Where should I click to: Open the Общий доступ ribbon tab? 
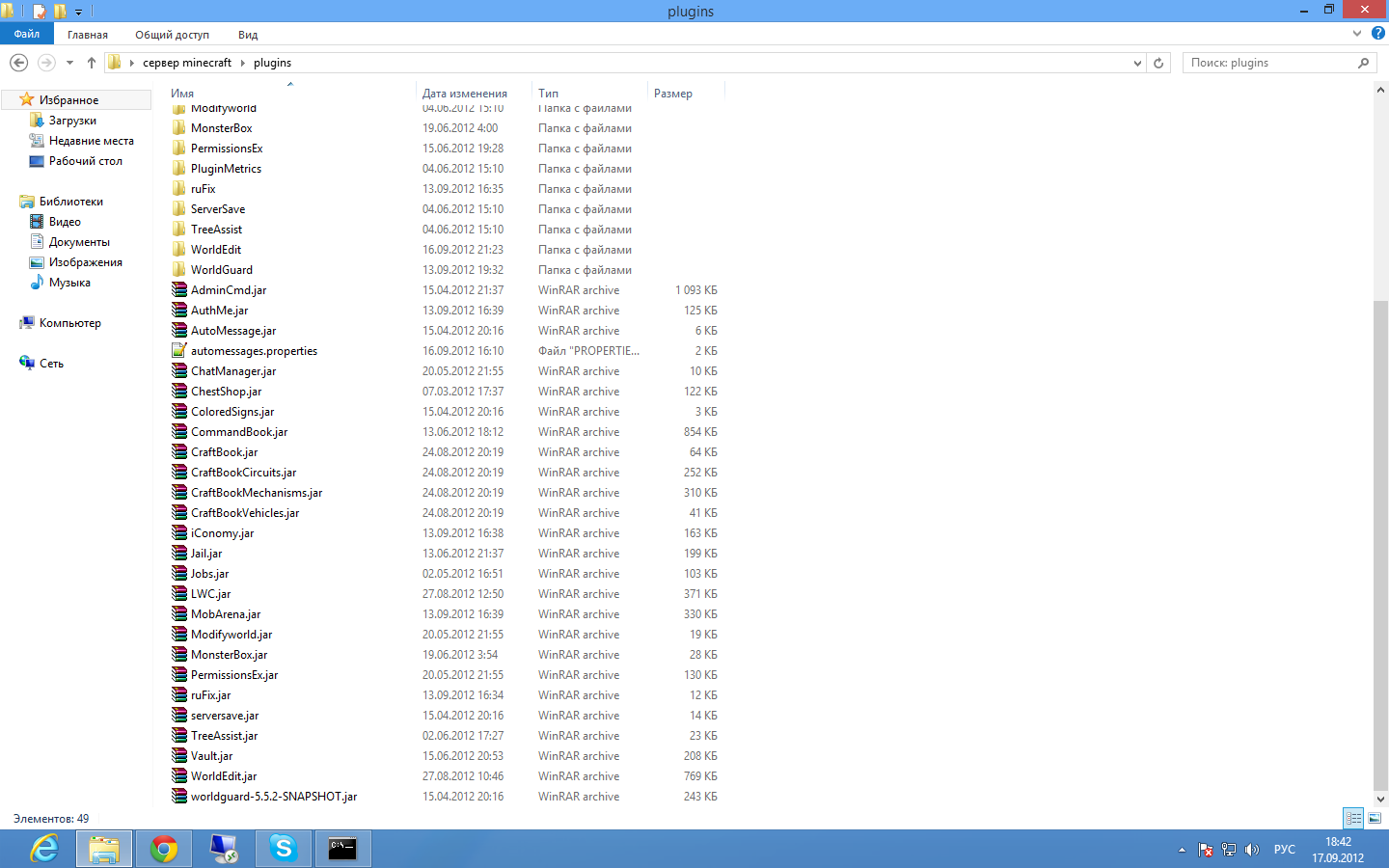click(172, 35)
